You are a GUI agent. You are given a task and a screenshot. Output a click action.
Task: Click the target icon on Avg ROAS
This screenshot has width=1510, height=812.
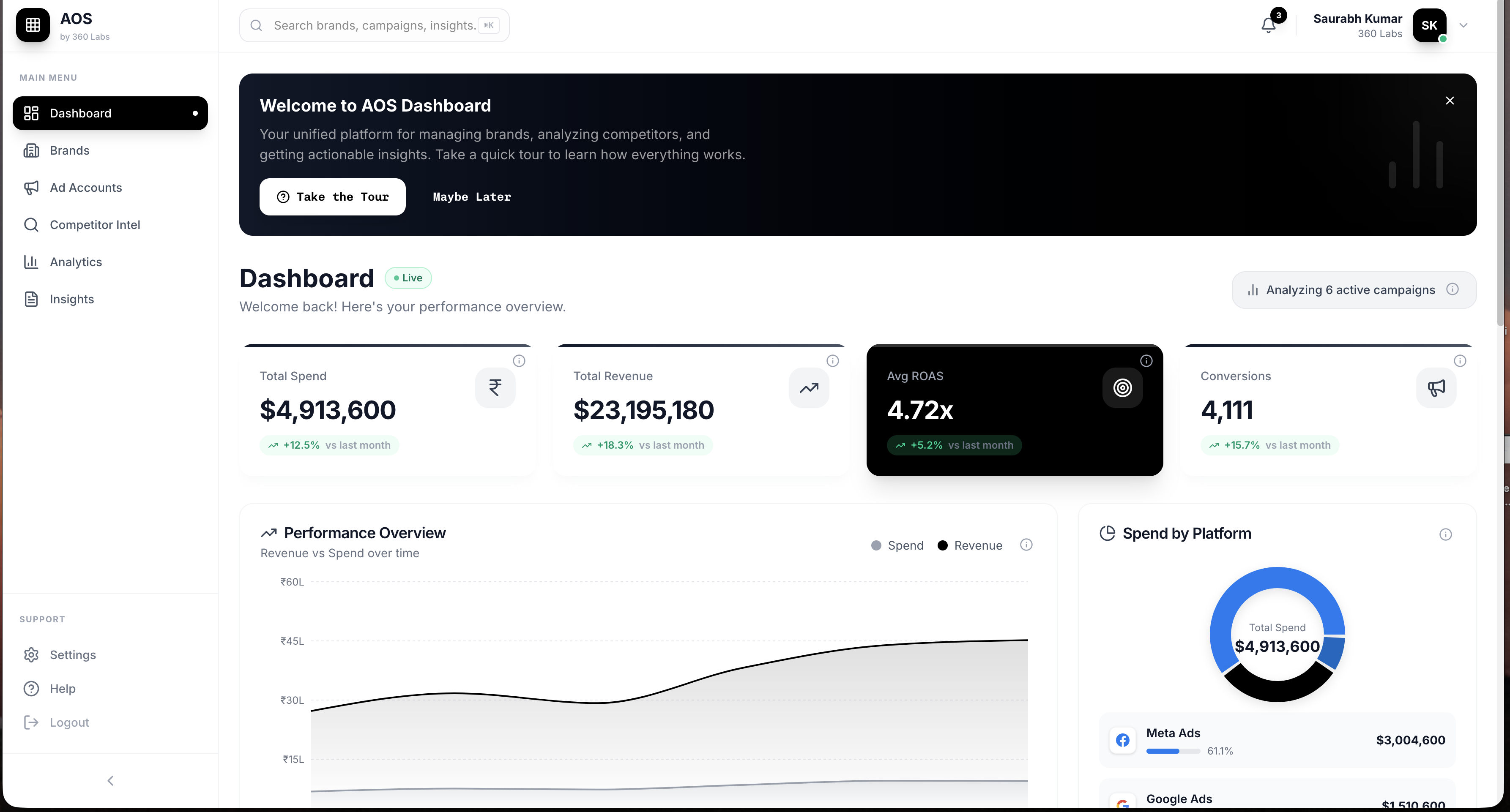1122,388
